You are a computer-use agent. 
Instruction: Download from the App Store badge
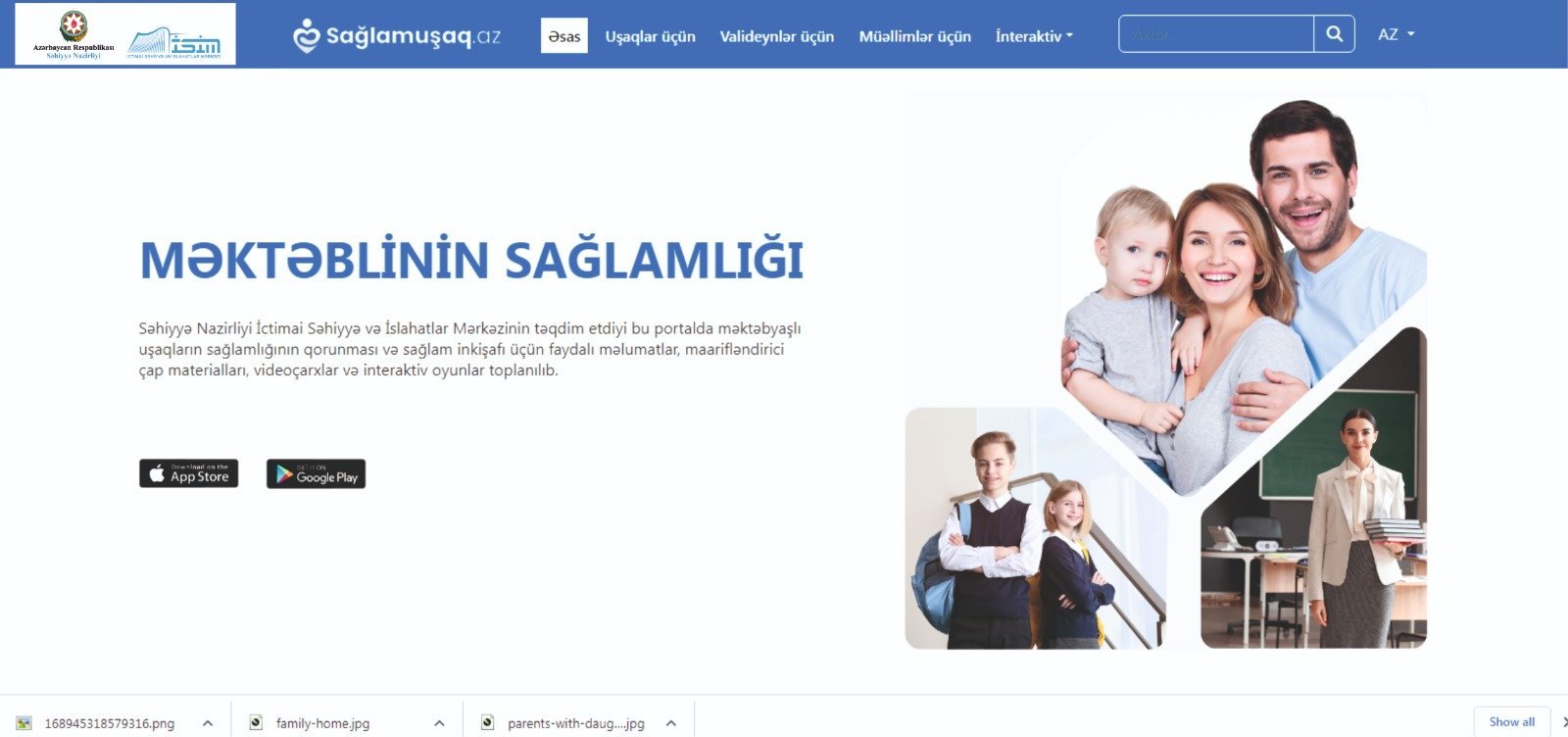(188, 473)
